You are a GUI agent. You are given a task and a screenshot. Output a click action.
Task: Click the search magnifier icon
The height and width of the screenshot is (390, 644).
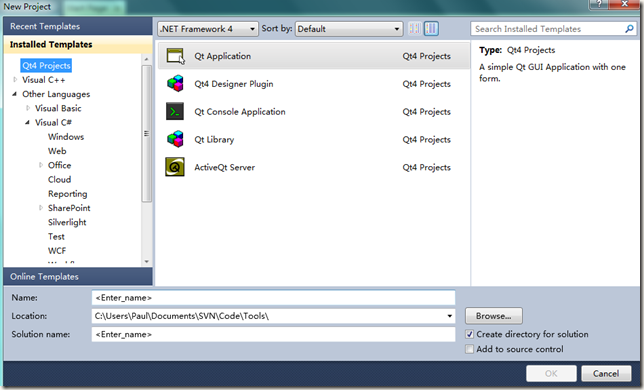click(629, 29)
